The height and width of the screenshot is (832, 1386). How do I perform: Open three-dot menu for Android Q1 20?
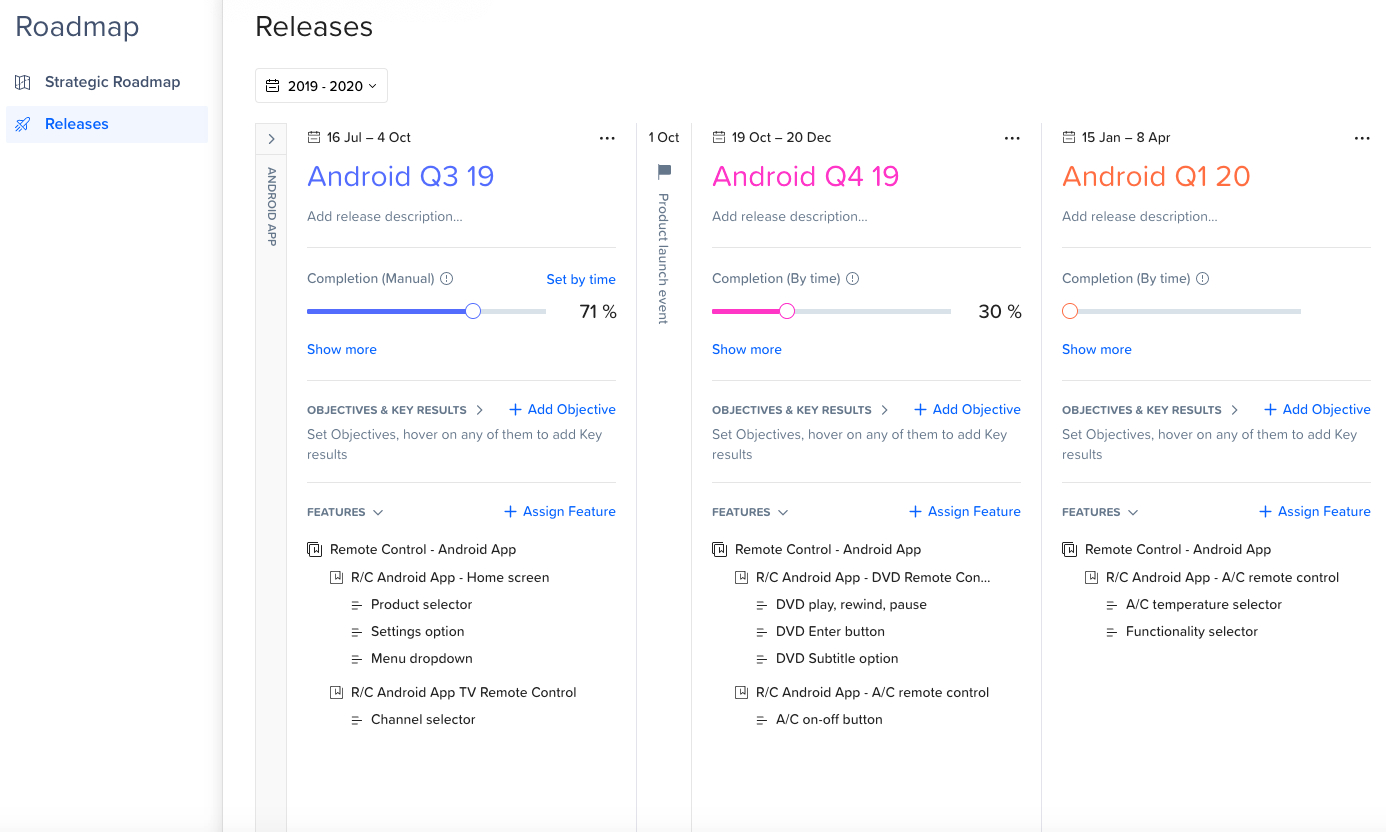[x=1362, y=138]
